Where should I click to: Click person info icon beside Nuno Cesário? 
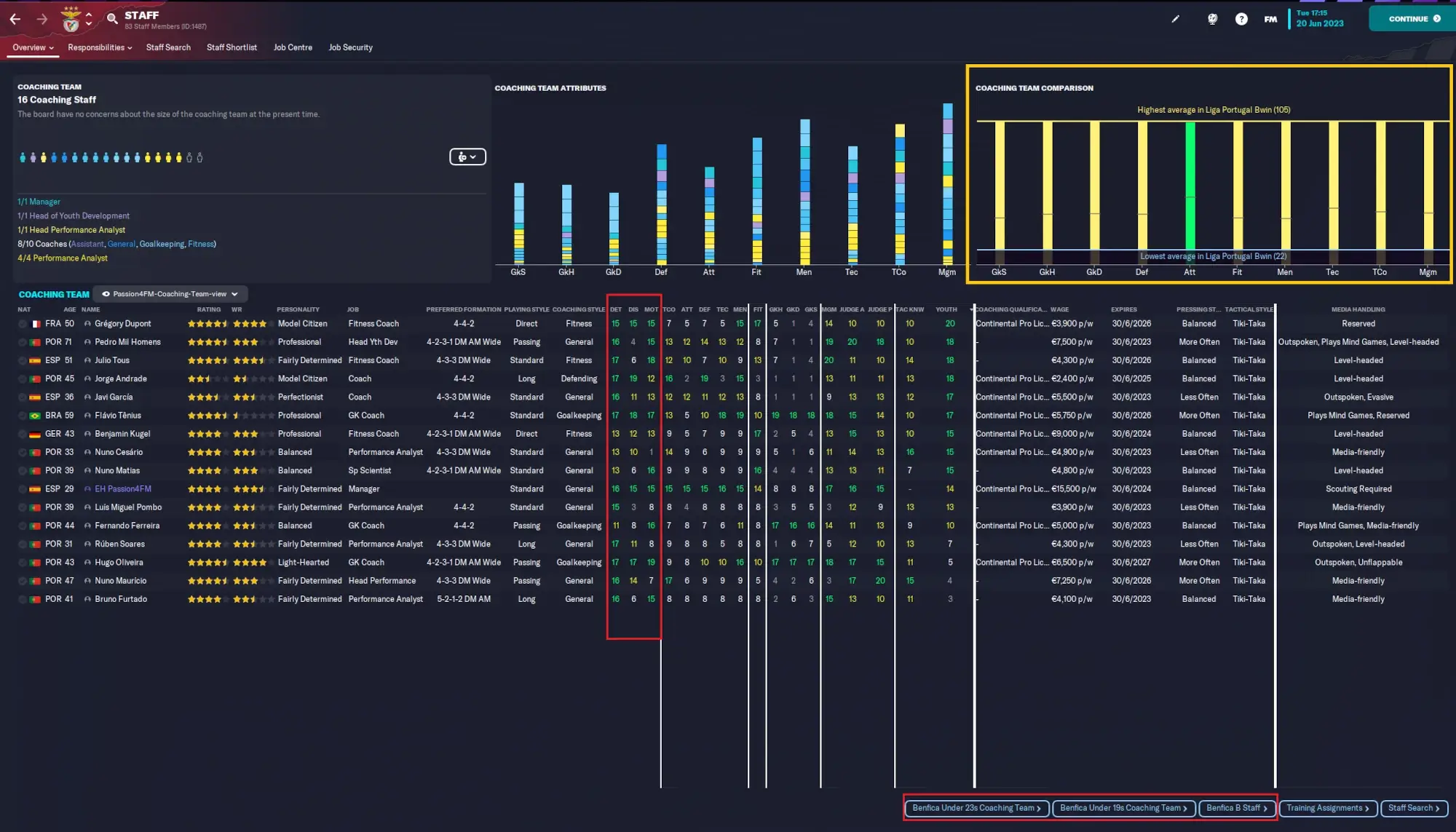pos(87,452)
